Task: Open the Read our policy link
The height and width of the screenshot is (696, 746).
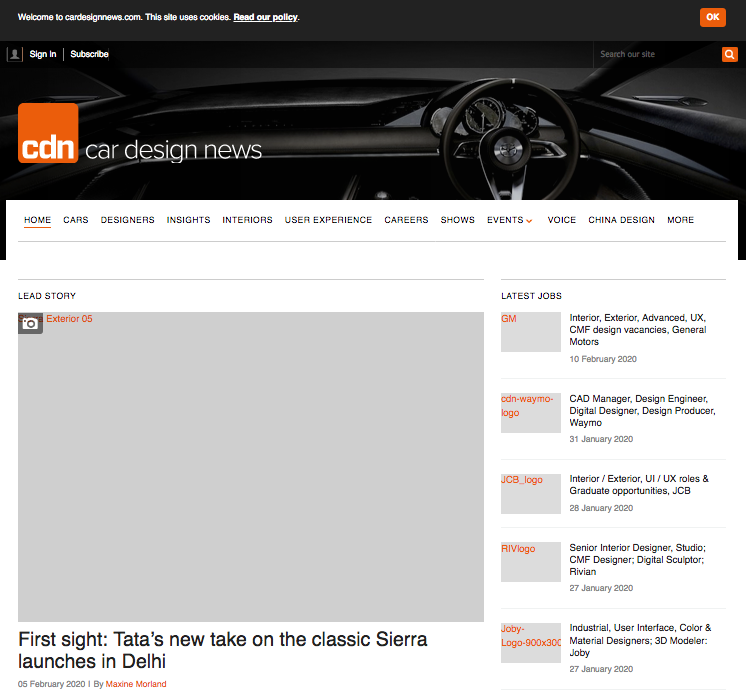Action: 265,17
